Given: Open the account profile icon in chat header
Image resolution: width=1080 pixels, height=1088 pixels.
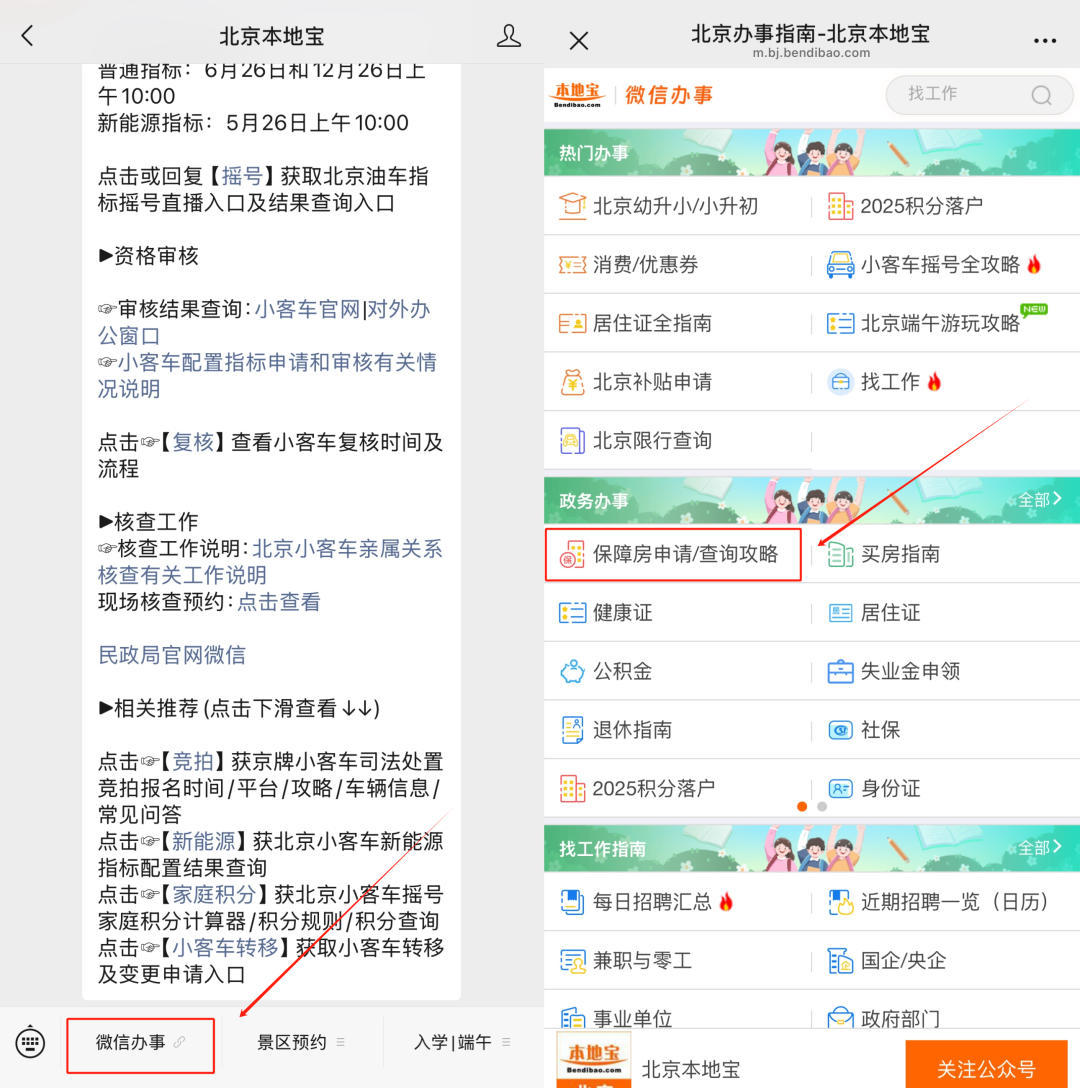Looking at the screenshot, I should (x=508, y=35).
